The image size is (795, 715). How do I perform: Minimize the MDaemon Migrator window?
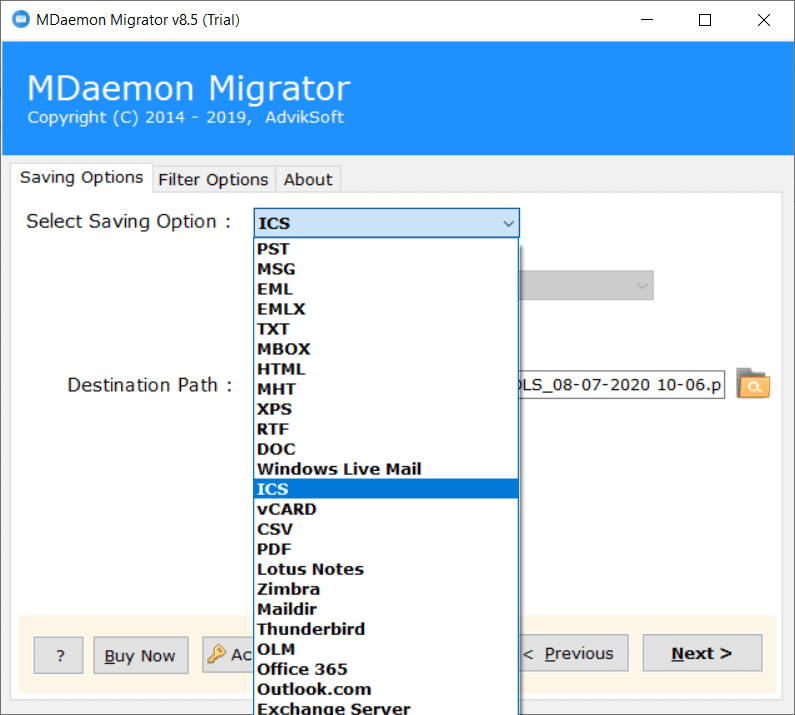pyautogui.click(x=646, y=20)
